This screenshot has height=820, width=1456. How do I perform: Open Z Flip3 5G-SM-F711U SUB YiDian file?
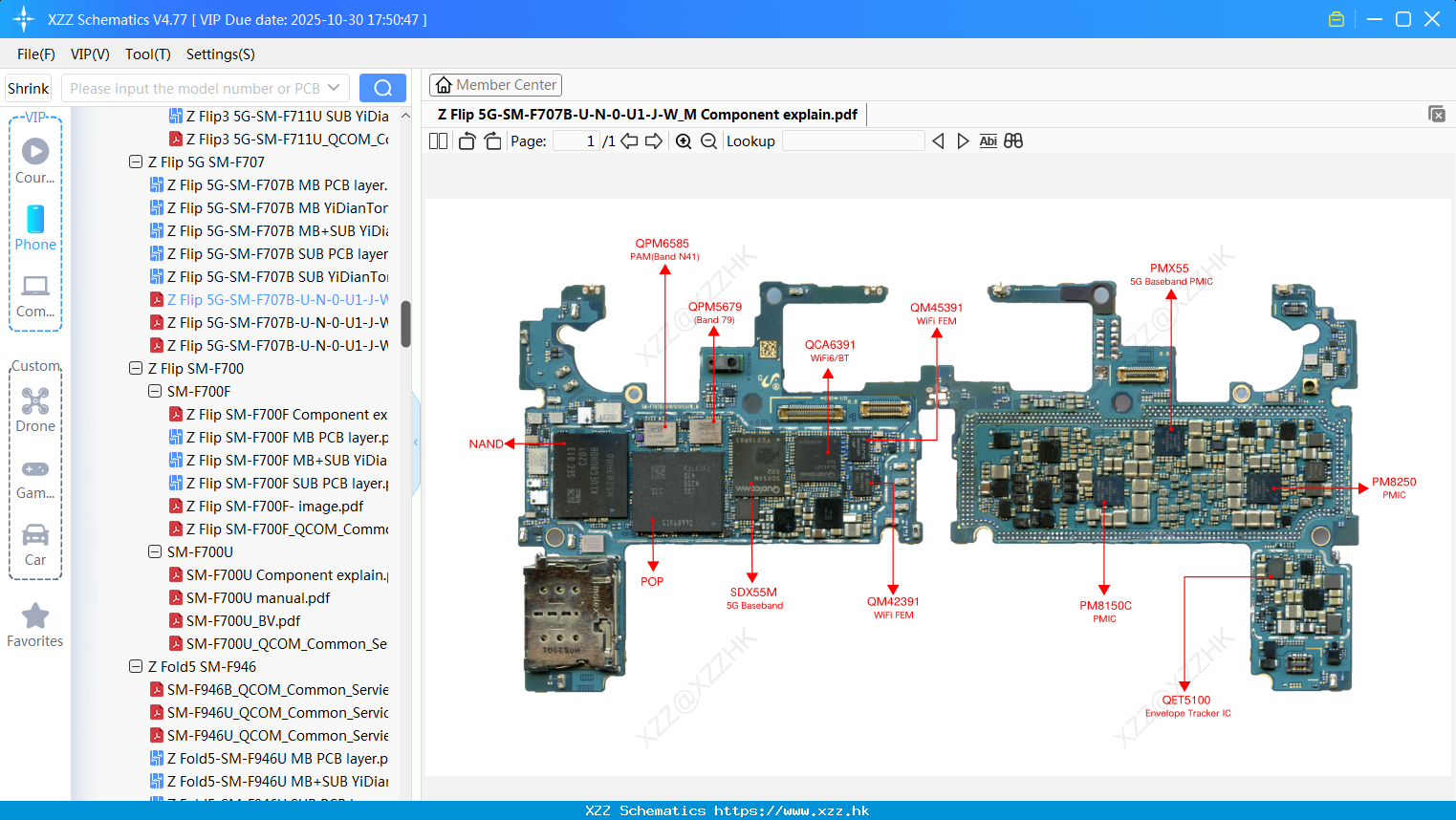point(278,116)
